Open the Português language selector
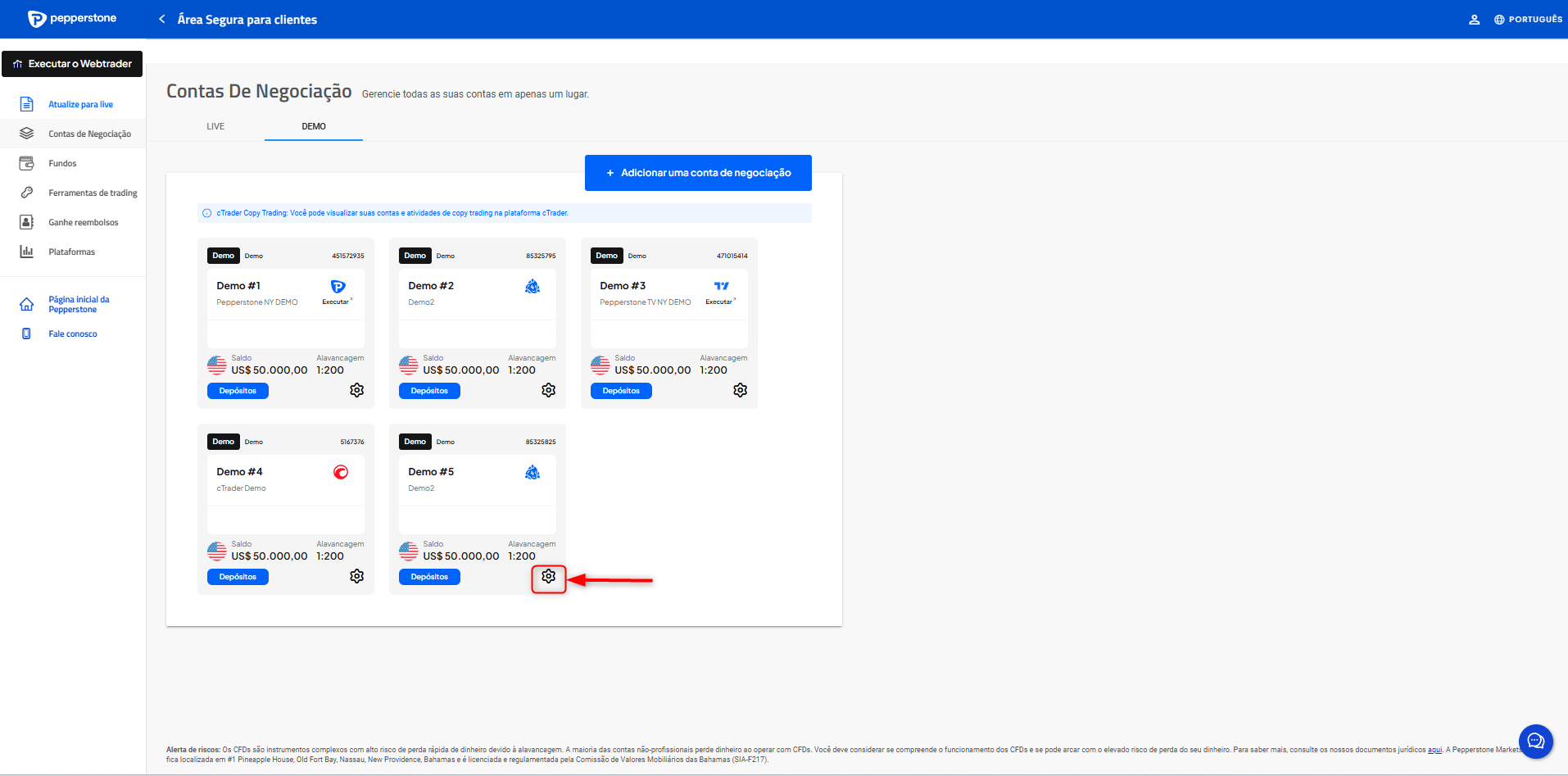Image resolution: width=1568 pixels, height=776 pixels. (x=1528, y=20)
